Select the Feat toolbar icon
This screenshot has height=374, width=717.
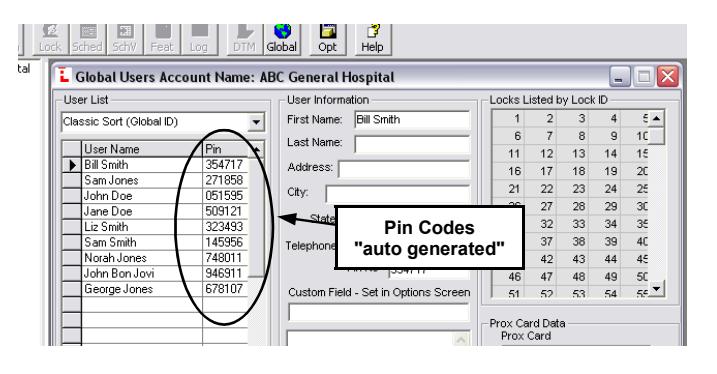pos(162,39)
